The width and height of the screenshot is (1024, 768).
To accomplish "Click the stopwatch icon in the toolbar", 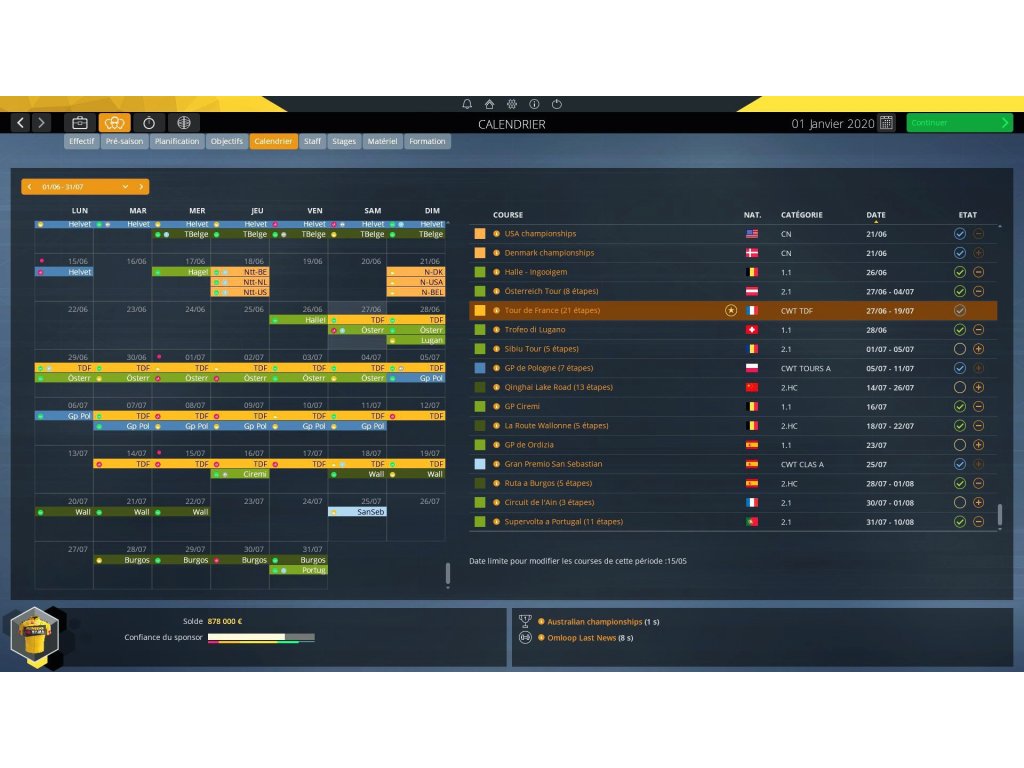I will 149,123.
